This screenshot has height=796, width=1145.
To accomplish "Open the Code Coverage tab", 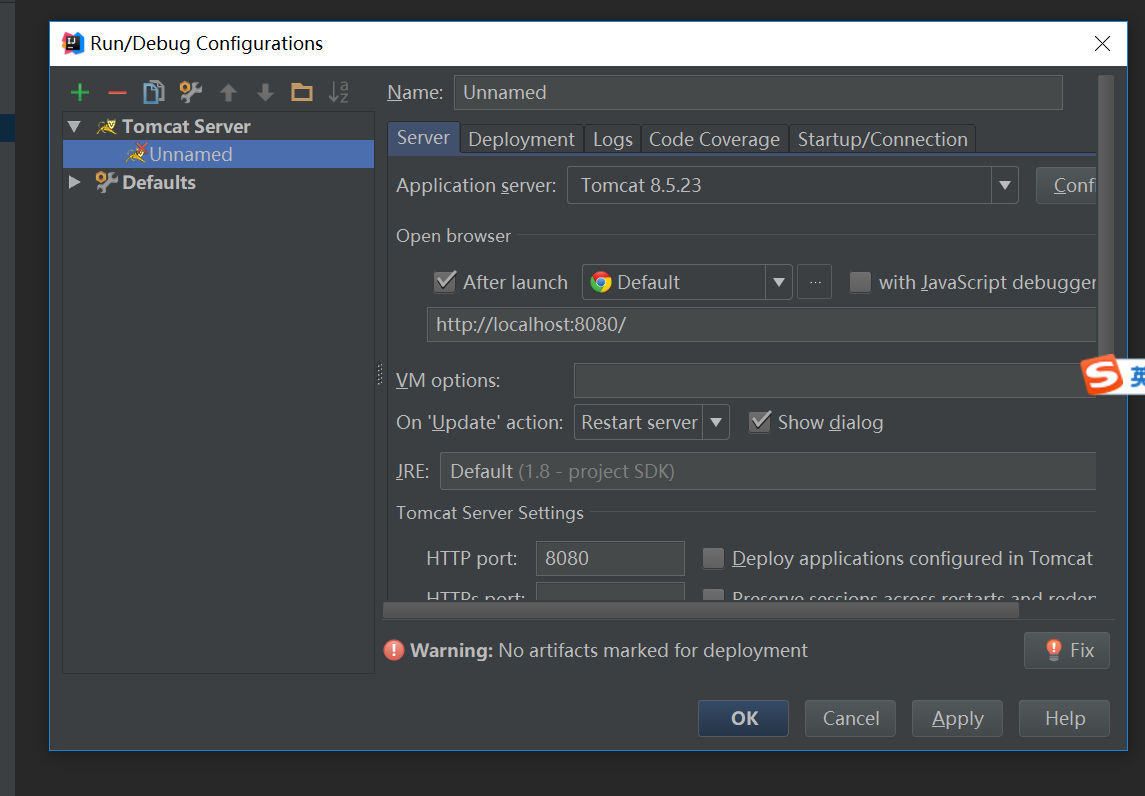I will [x=714, y=139].
